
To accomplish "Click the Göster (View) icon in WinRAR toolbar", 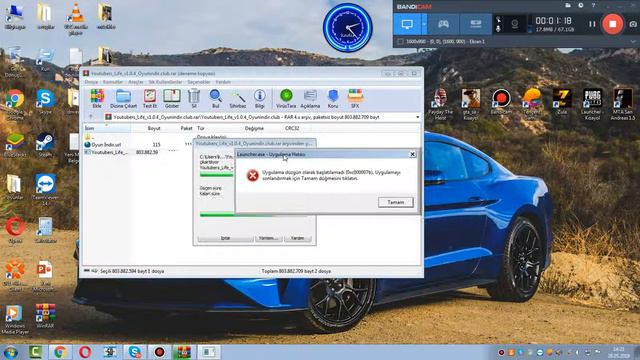I will (x=172, y=99).
